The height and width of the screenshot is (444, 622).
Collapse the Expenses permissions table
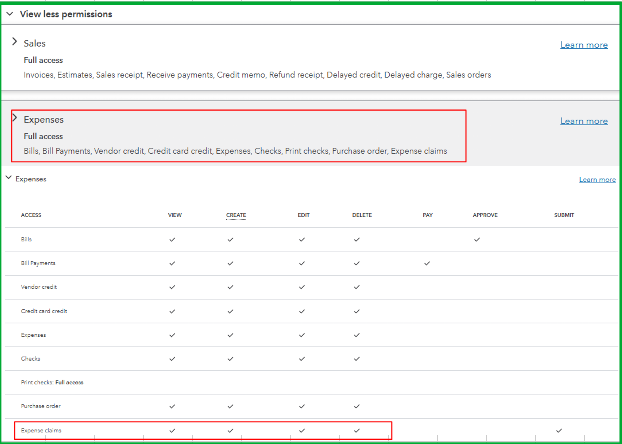pyautogui.click(x=9, y=179)
